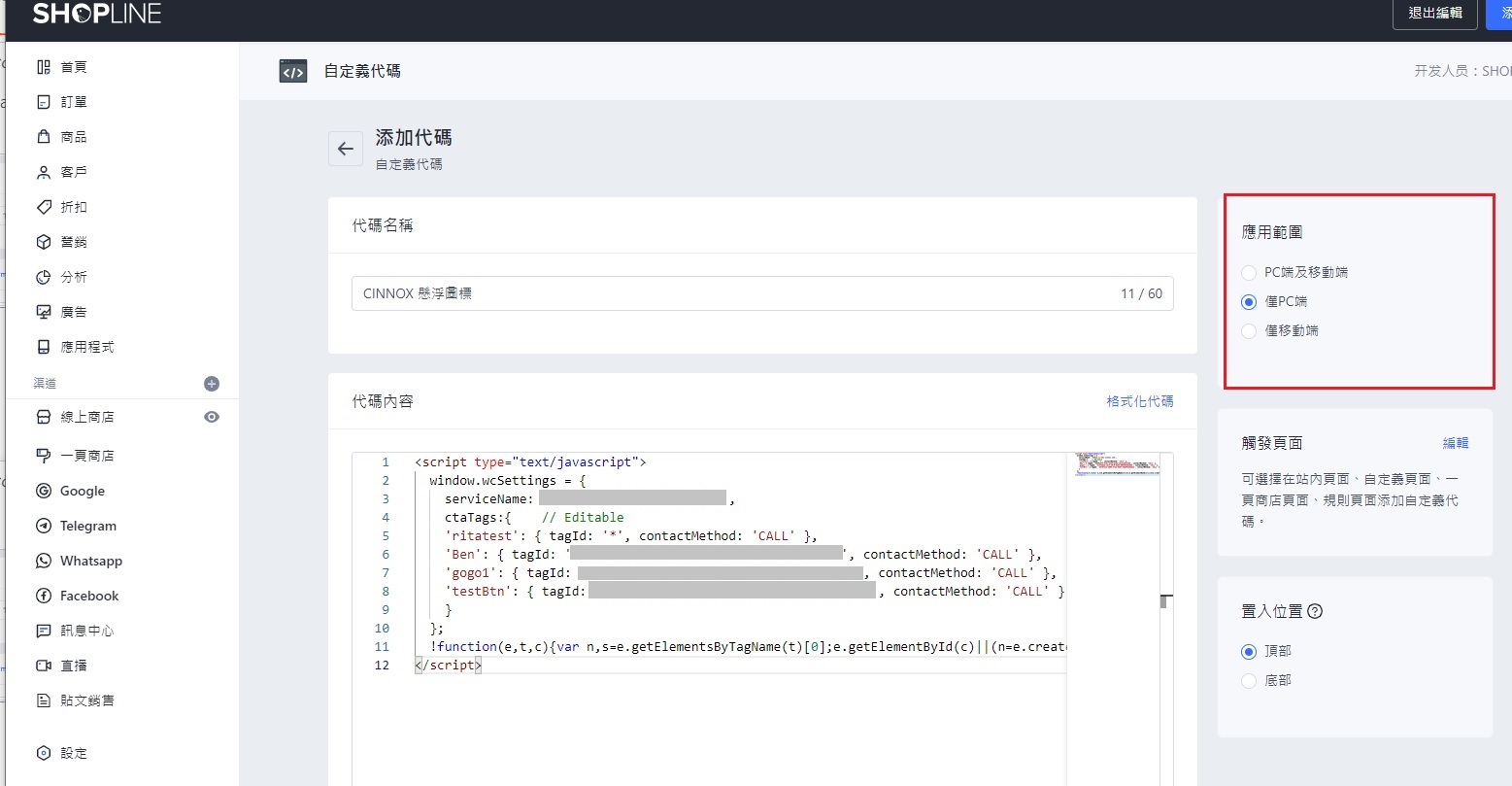Open Telegram channel in sidebar

click(87, 526)
